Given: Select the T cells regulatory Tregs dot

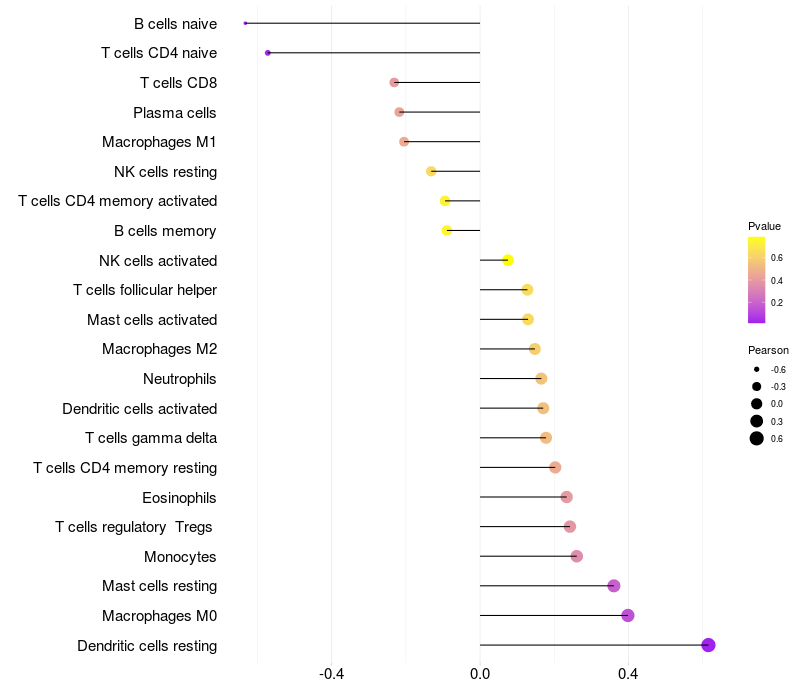Looking at the screenshot, I should click(570, 527).
